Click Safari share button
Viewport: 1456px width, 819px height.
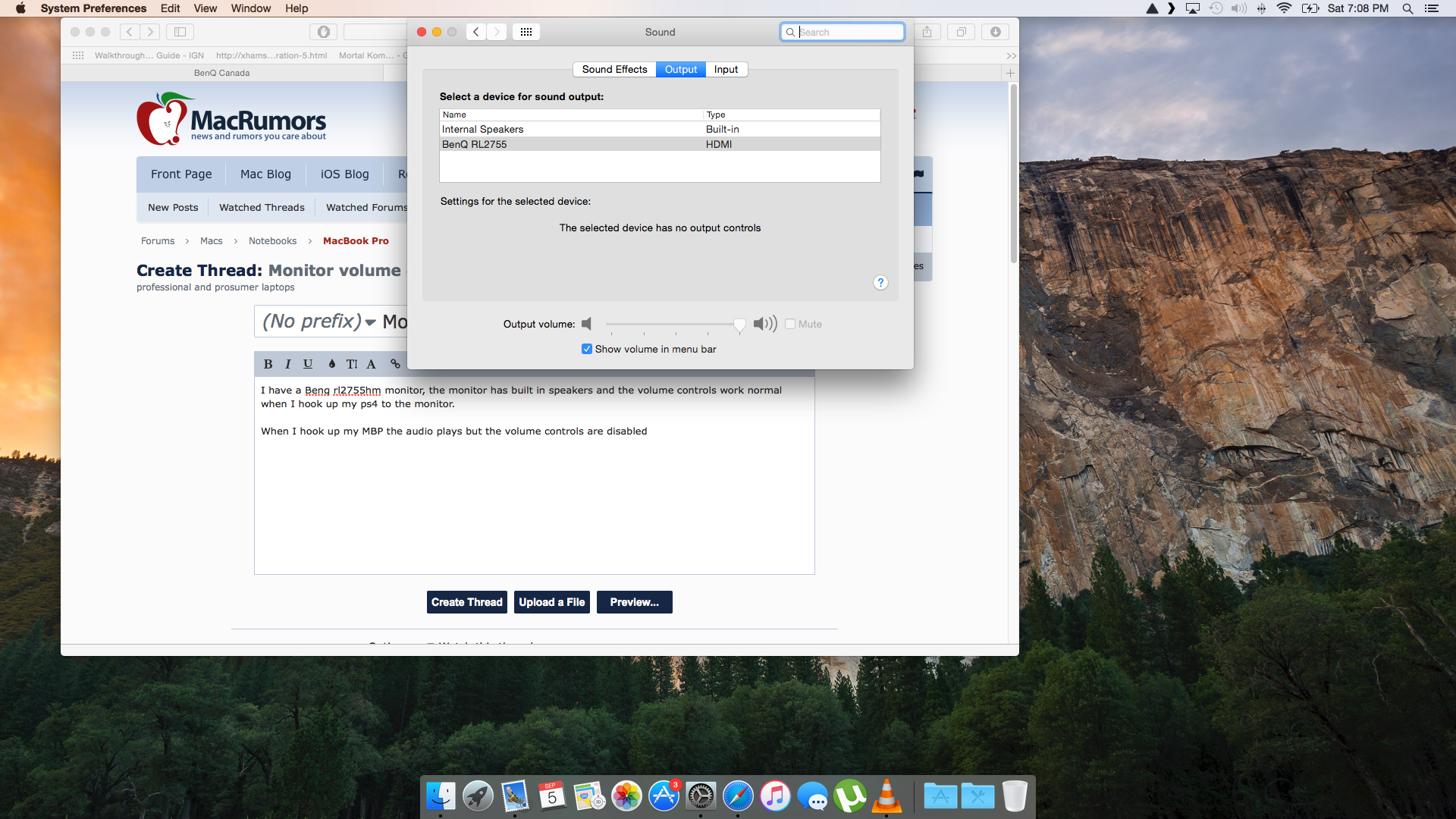[x=927, y=32]
